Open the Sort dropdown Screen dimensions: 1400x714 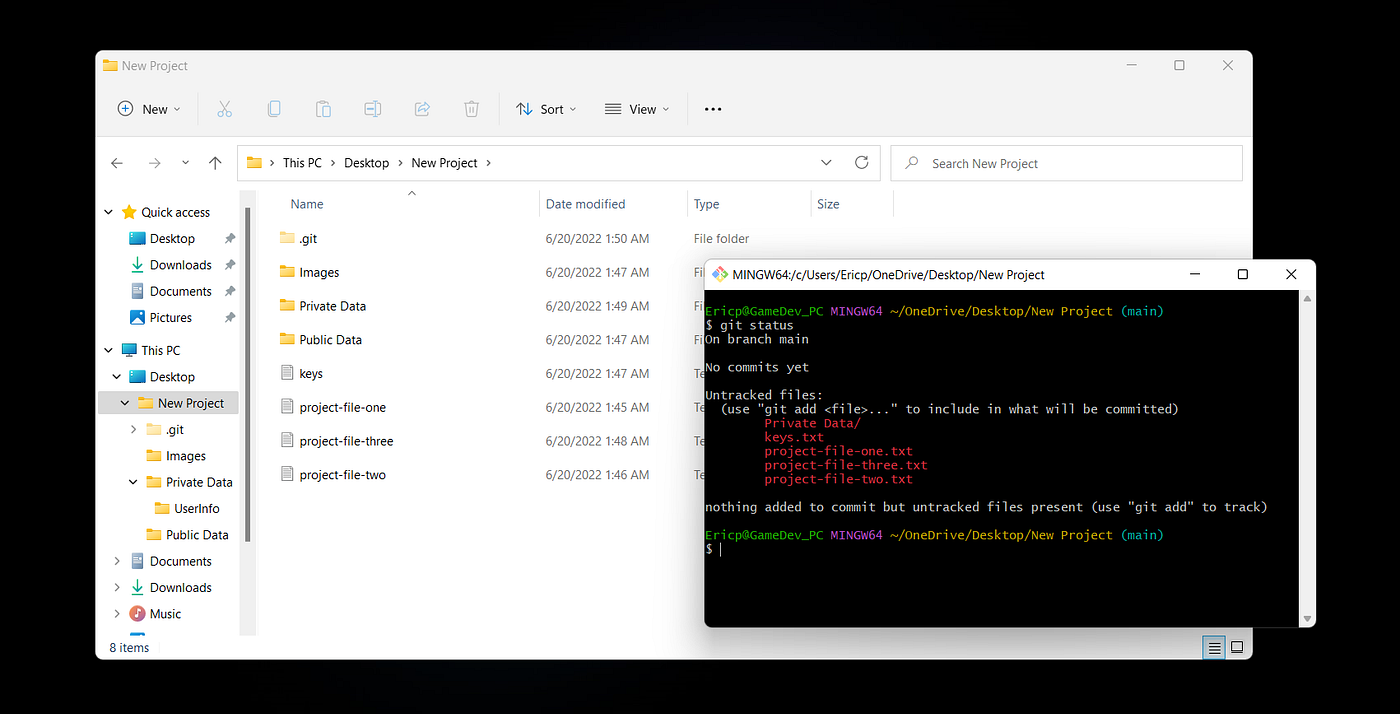coord(545,109)
